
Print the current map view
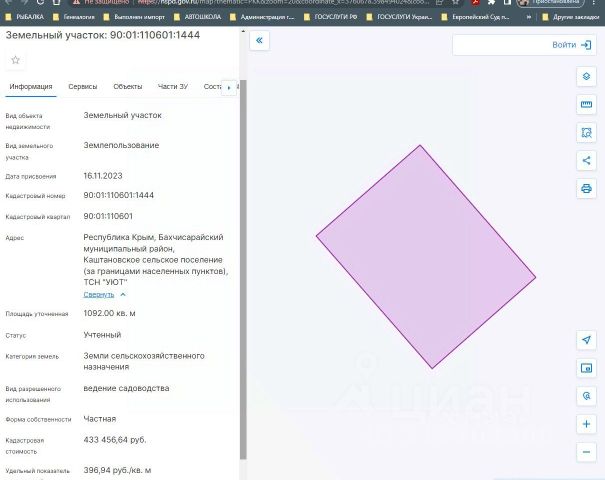point(586,189)
